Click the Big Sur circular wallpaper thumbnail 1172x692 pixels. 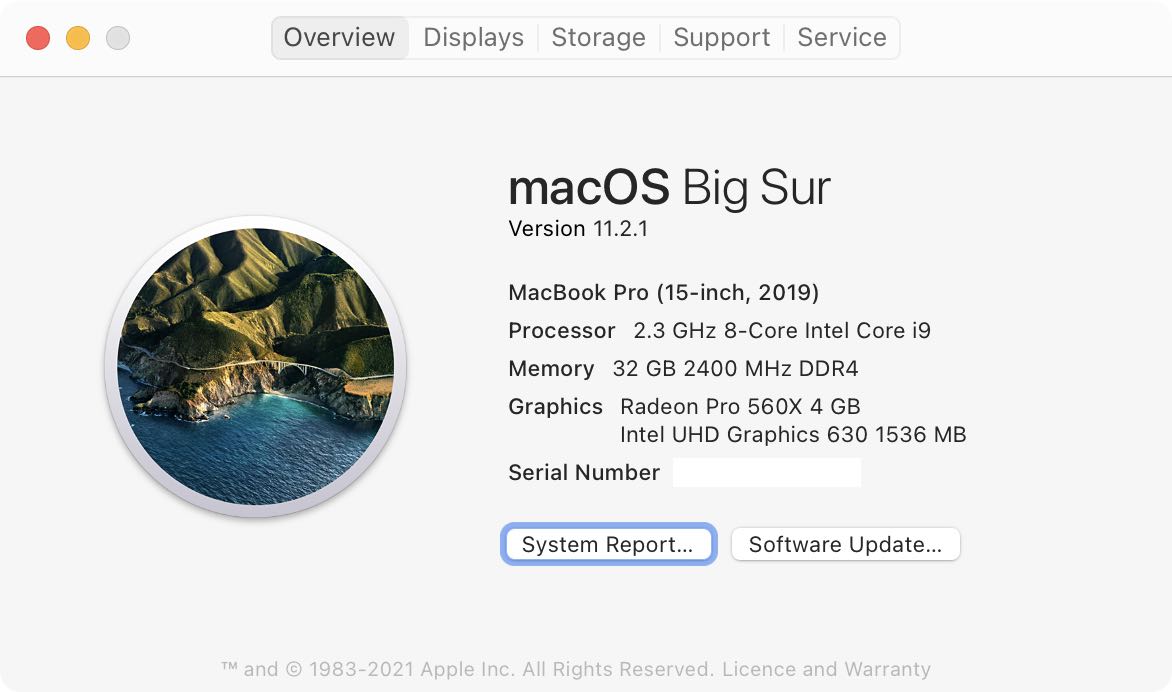point(254,364)
